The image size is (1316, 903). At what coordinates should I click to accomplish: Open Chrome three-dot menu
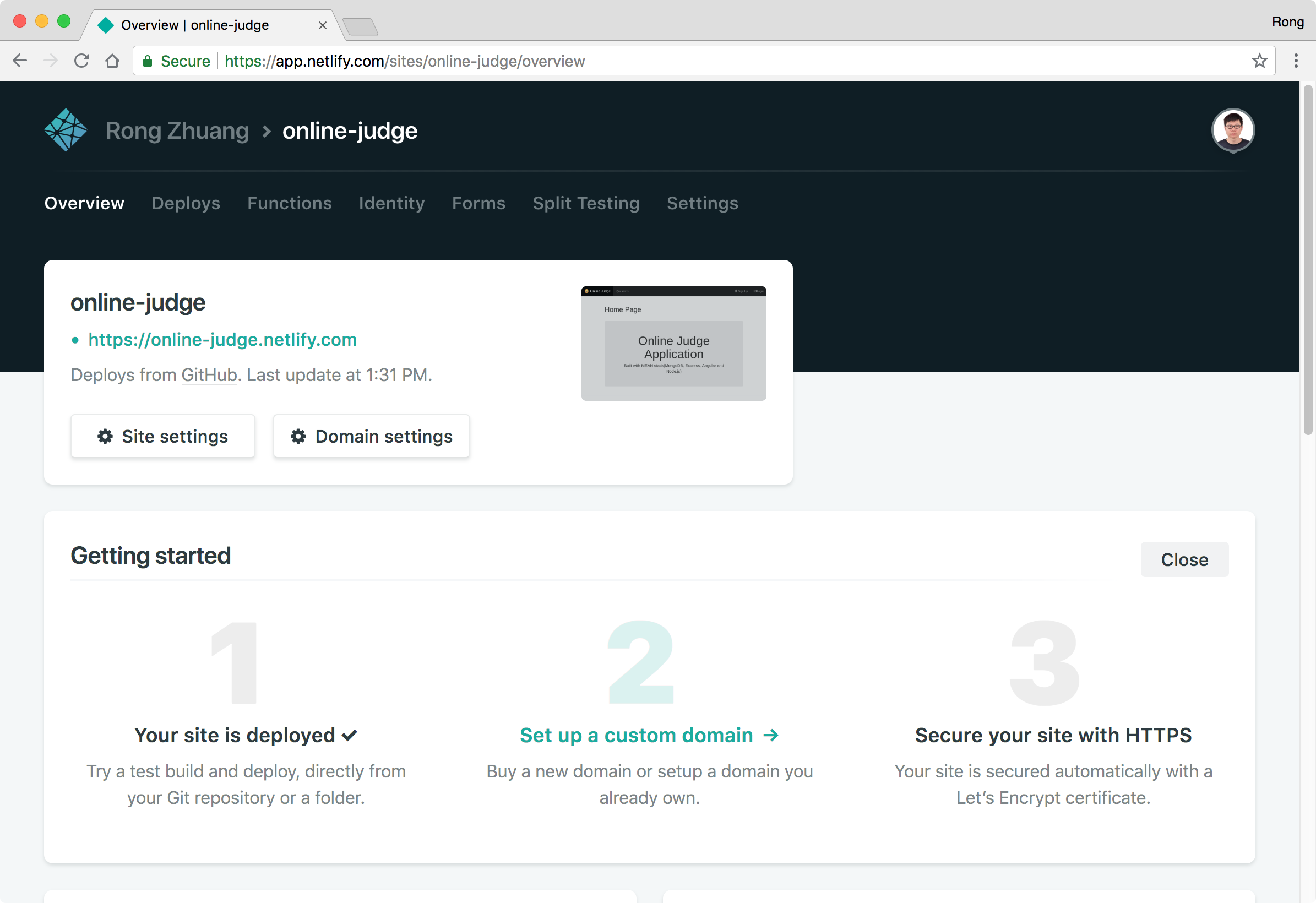click(1296, 61)
